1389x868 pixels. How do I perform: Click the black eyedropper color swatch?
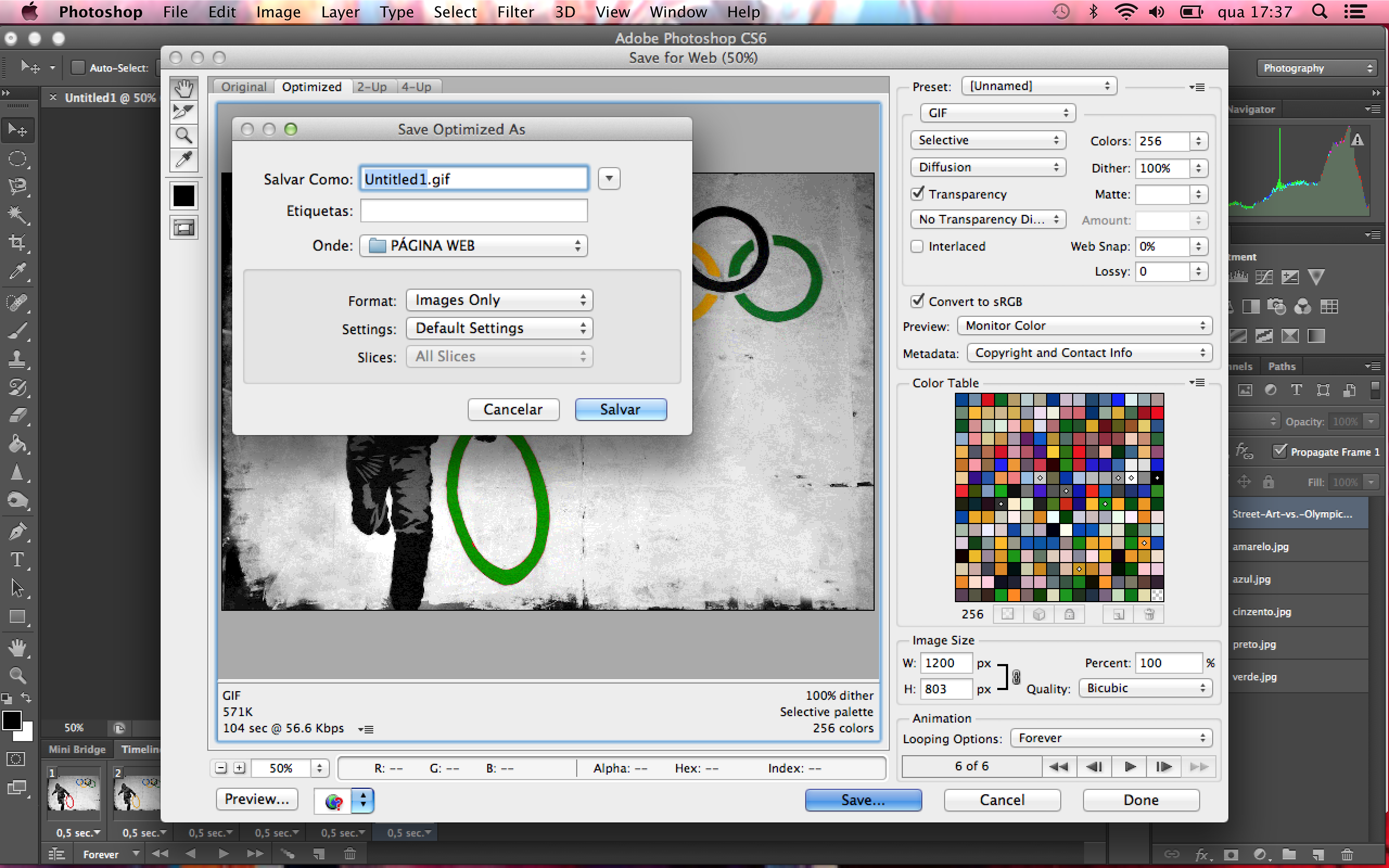coord(184,196)
